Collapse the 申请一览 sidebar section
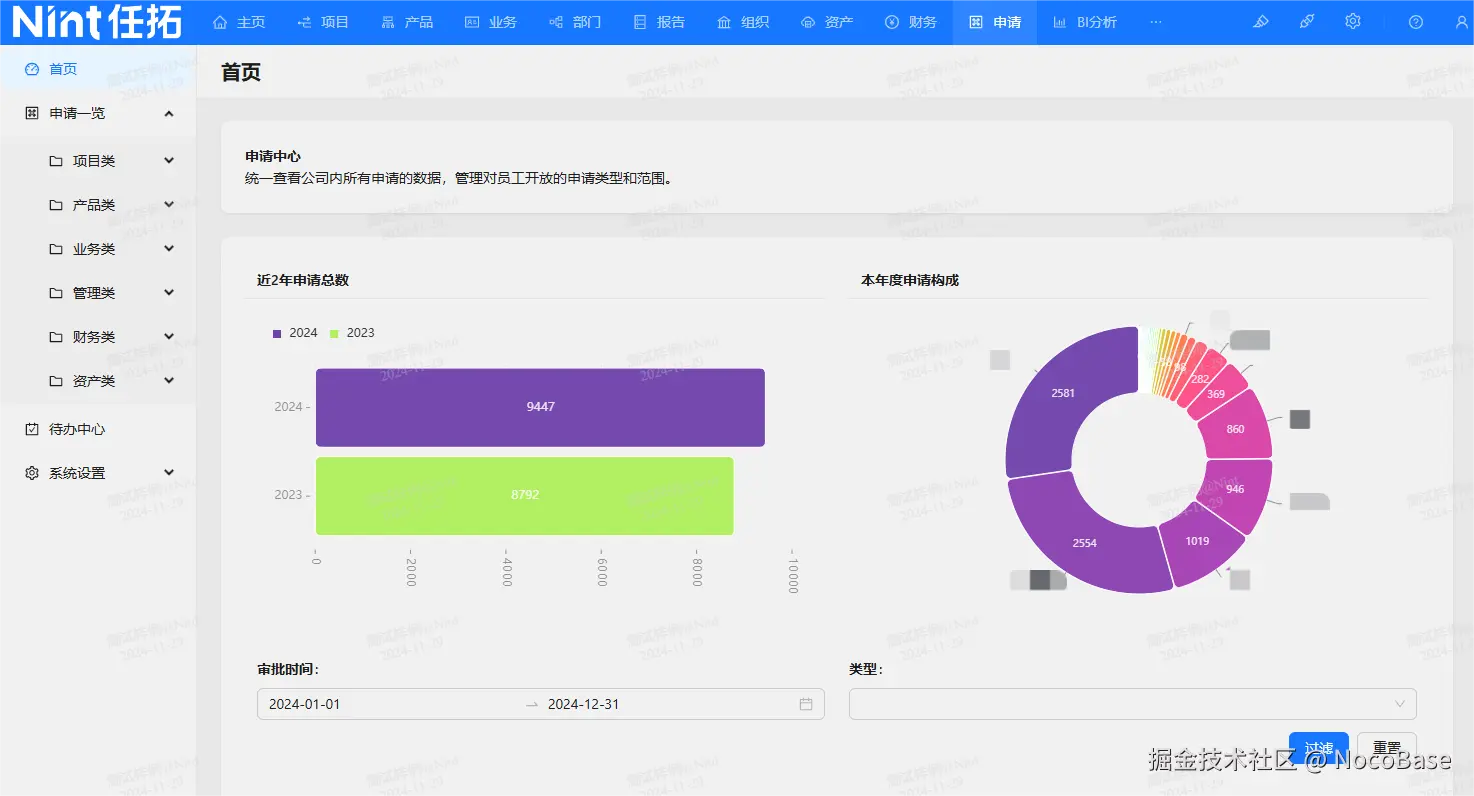The image size is (1474, 796). tap(168, 113)
